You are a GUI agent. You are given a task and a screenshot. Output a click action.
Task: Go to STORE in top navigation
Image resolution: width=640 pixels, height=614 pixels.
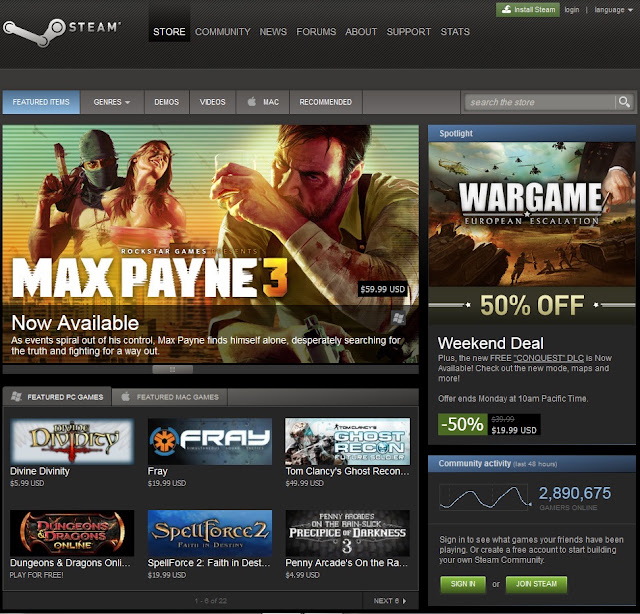pyautogui.click(x=169, y=32)
